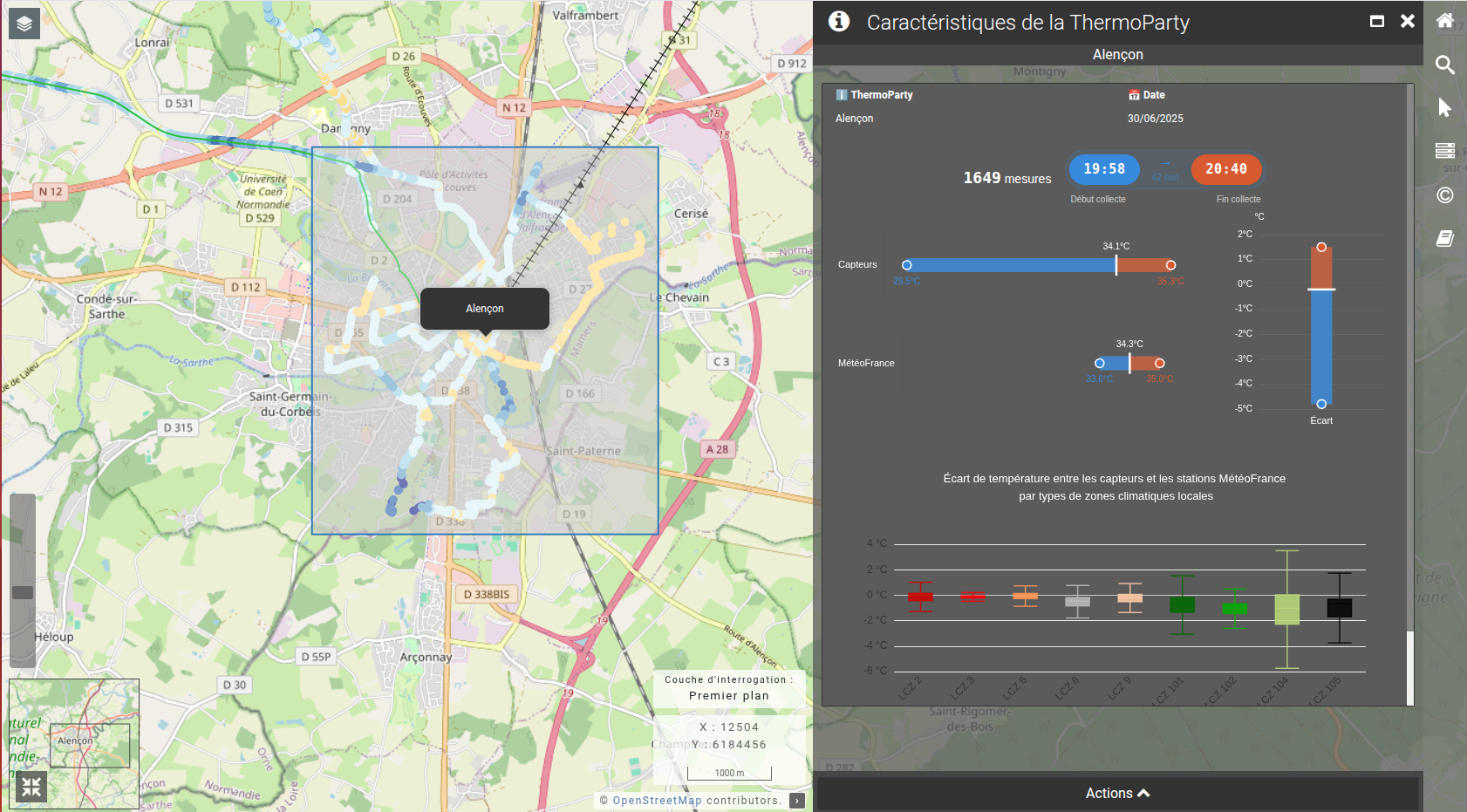Open the search magnifier tool
This screenshot has width=1467, height=812.
[1445, 65]
